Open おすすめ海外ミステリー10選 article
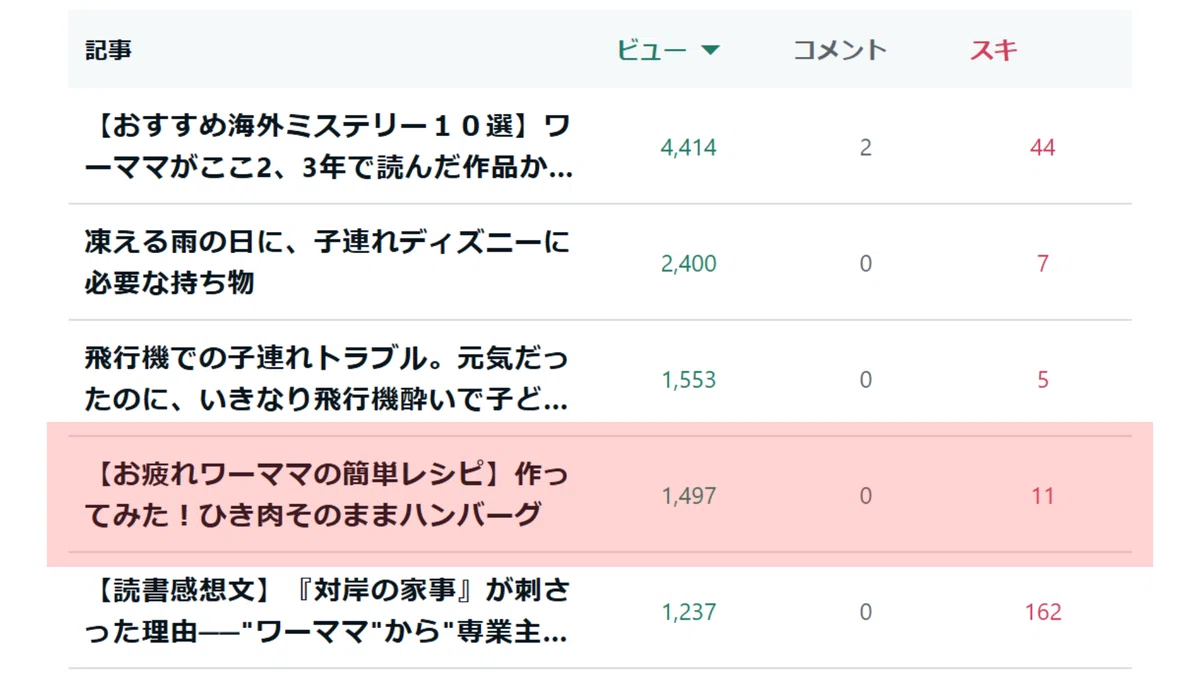 tap(329, 147)
